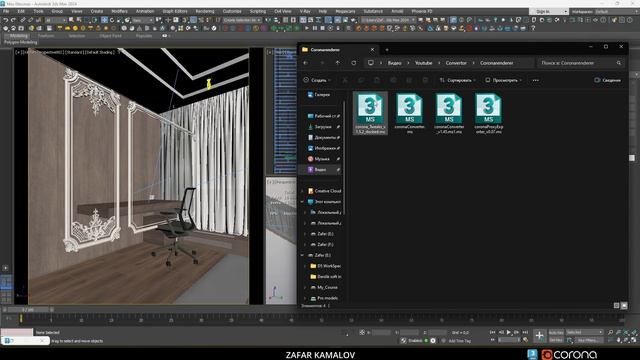The height and width of the screenshot is (360, 640).
Task: Click the animation Play button
Action: pos(509,333)
